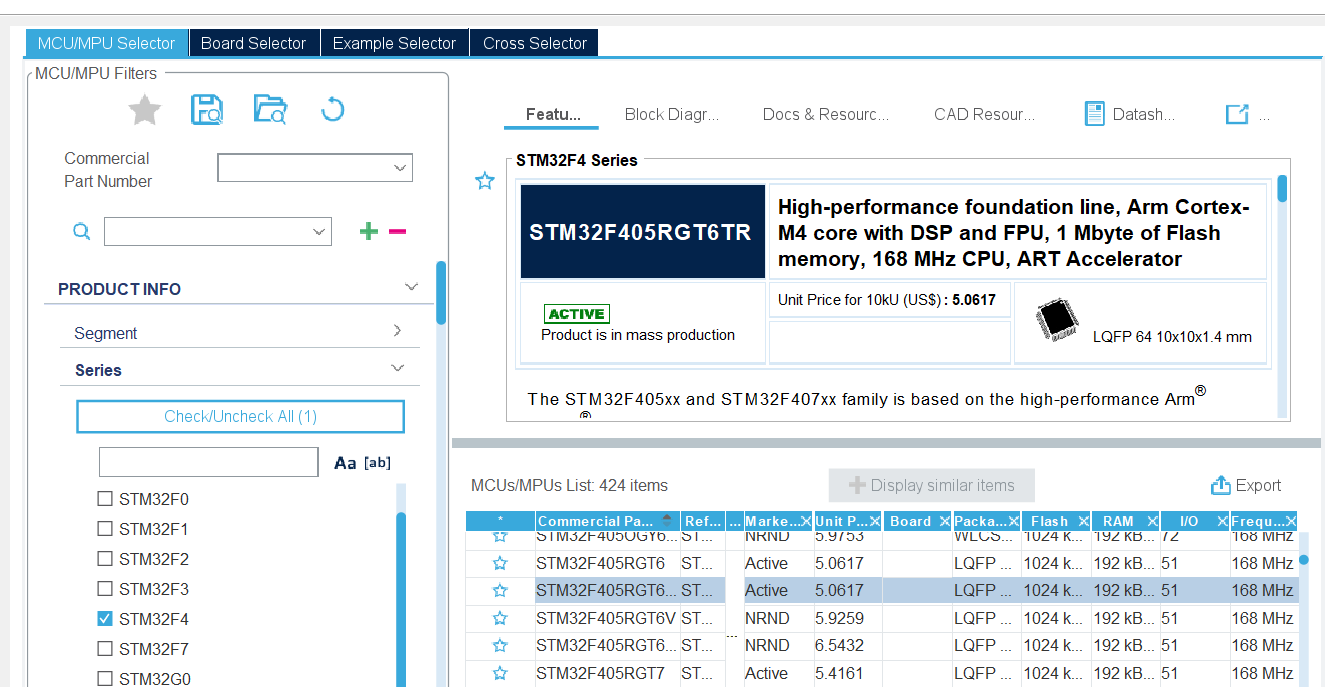Check the STM32G0 series checkbox

[104, 679]
